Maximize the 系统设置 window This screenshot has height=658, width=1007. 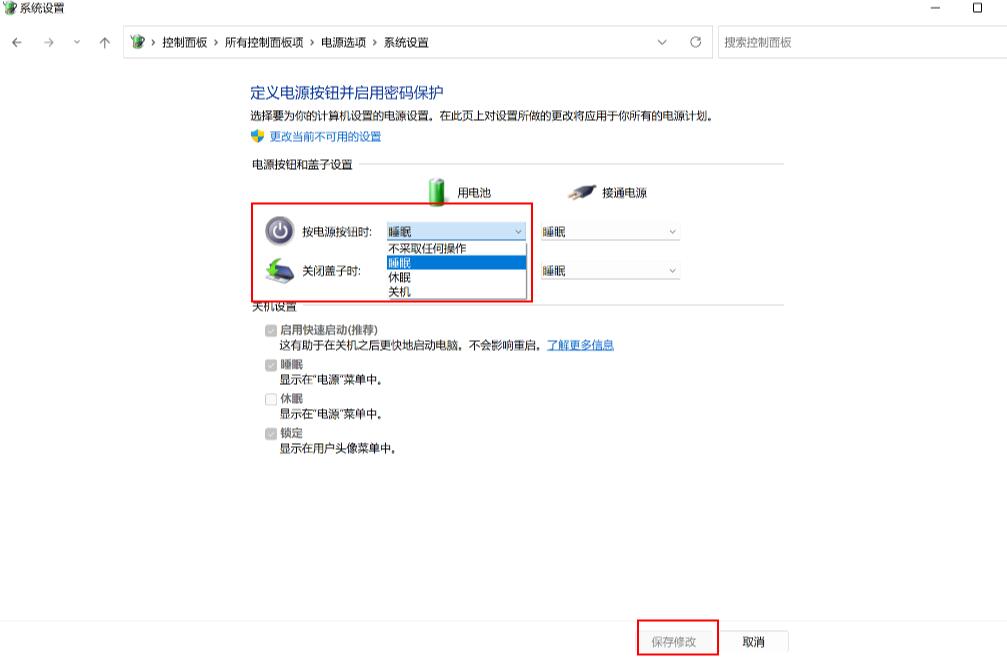[977, 8]
